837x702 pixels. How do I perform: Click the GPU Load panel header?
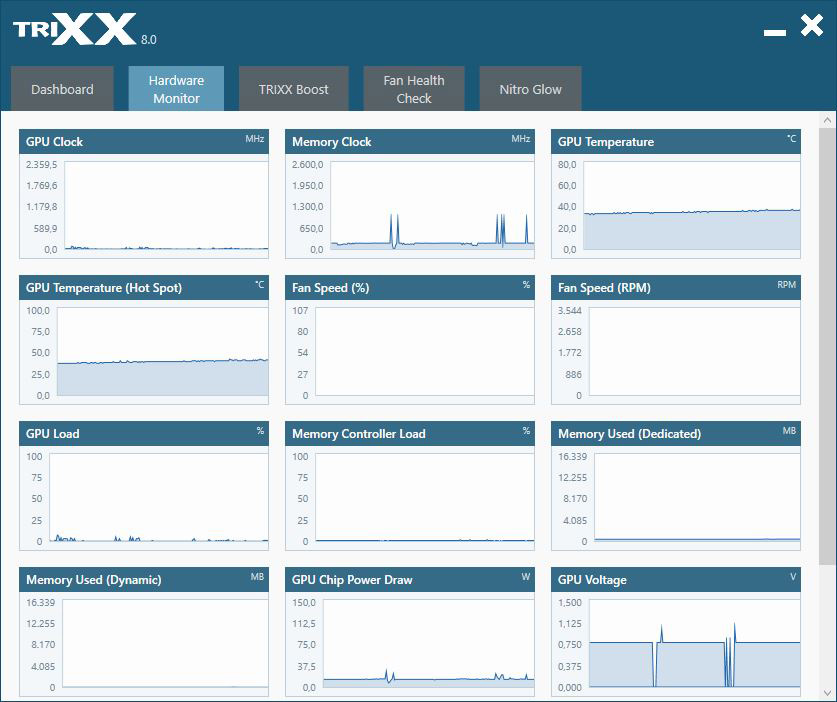pos(144,433)
